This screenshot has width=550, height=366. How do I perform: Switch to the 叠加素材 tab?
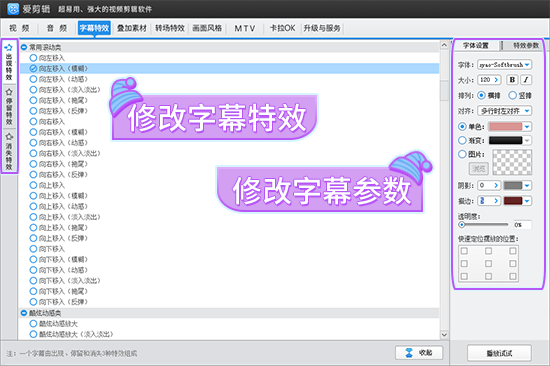[132, 28]
